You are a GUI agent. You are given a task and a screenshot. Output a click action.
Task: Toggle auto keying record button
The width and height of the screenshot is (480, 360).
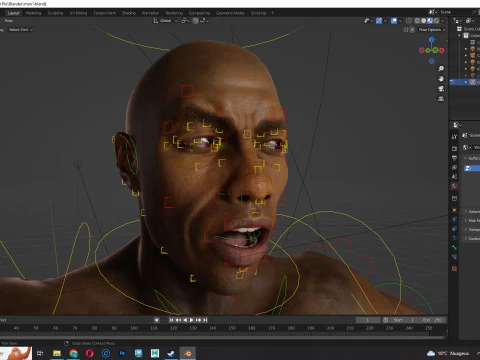pos(157,320)
